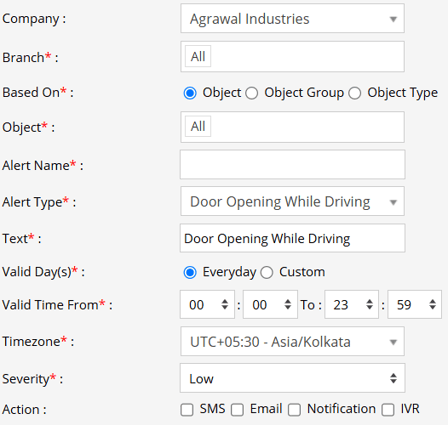448x425 pixels.
Task: Open the Alert Type dropdown
Action: click(x=292, y=201)
